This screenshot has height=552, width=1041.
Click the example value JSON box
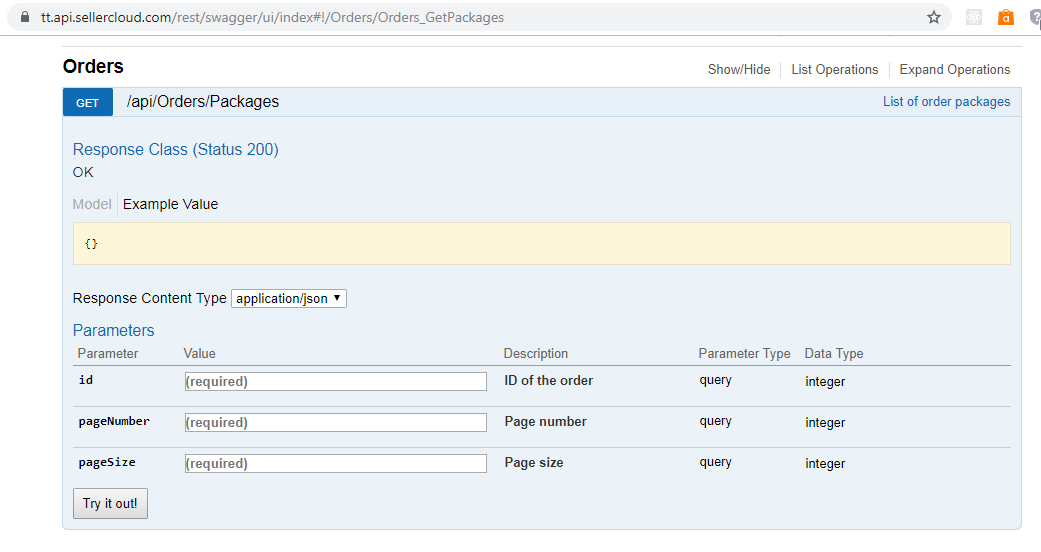[x=542, y=244]
